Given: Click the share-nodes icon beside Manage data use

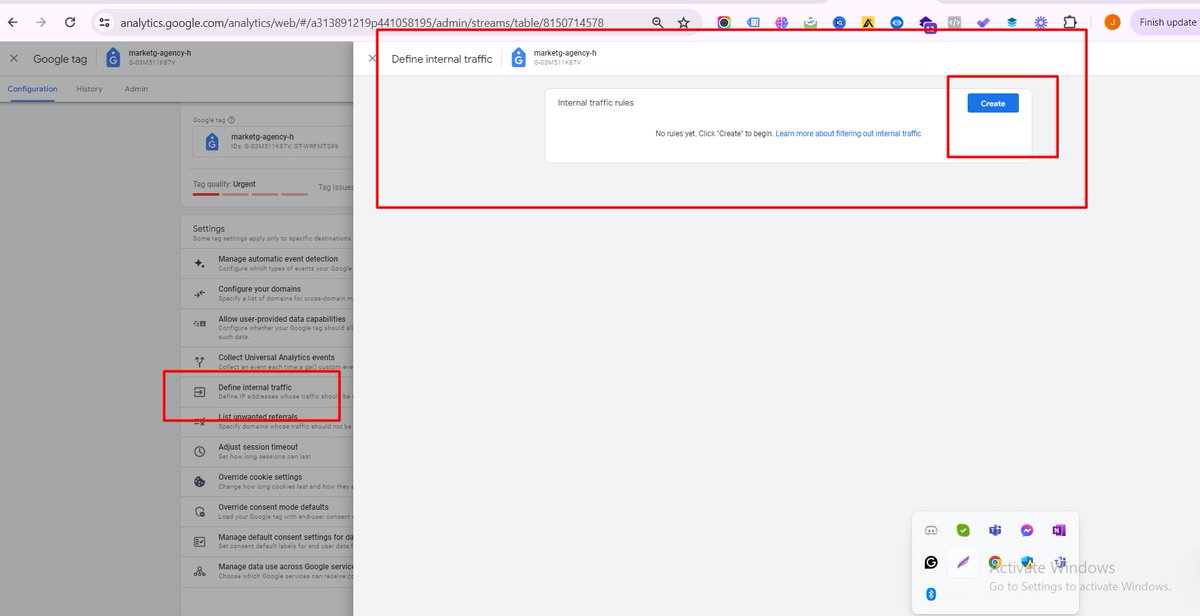Looking at the screenshot, I should click(199, 571).
